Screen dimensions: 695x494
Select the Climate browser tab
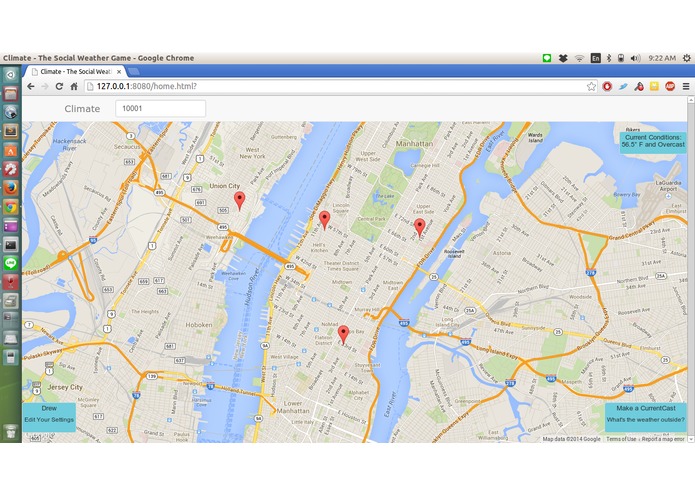[74, 72]
